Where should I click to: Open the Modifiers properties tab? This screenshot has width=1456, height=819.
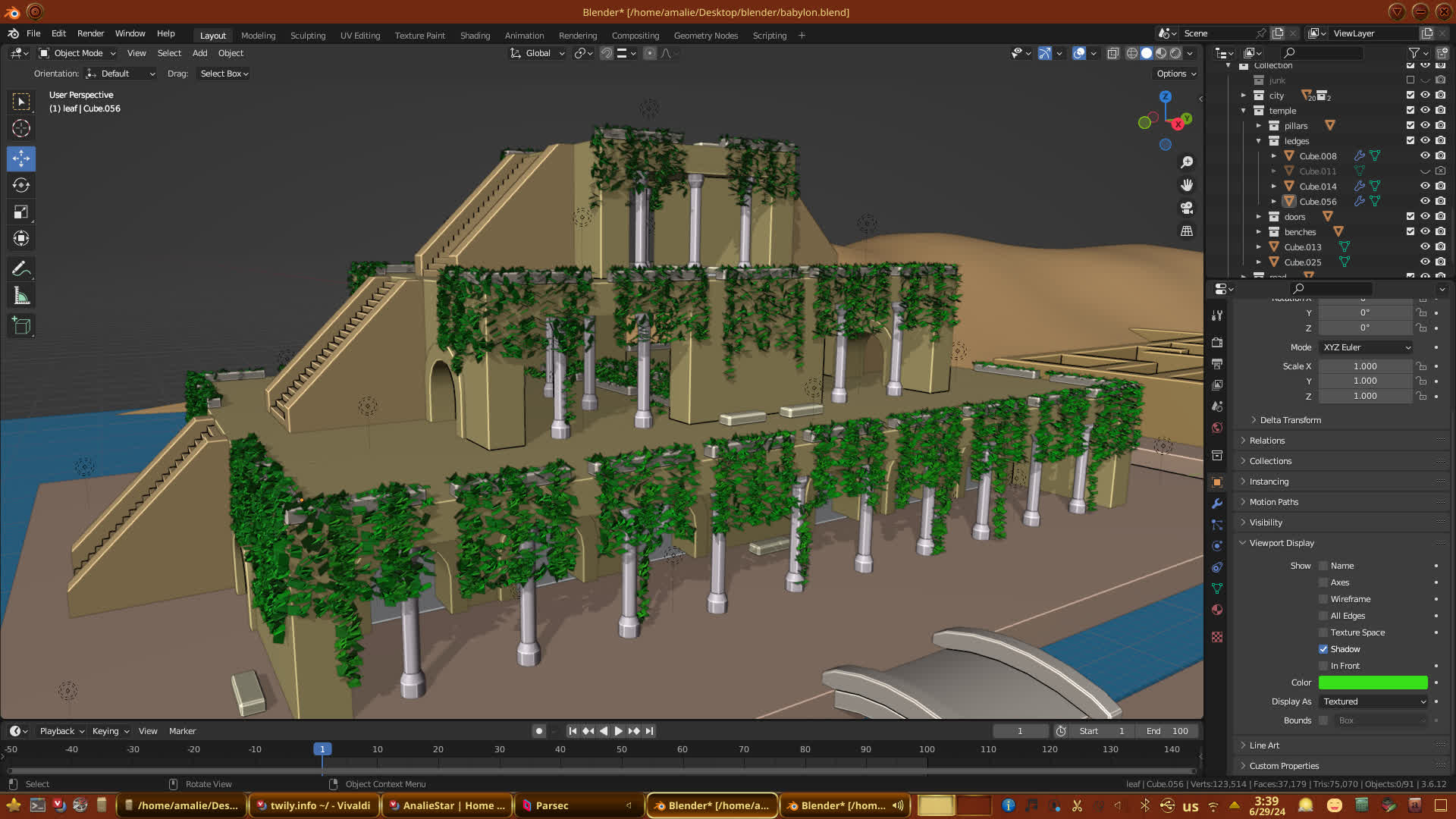1217,504
